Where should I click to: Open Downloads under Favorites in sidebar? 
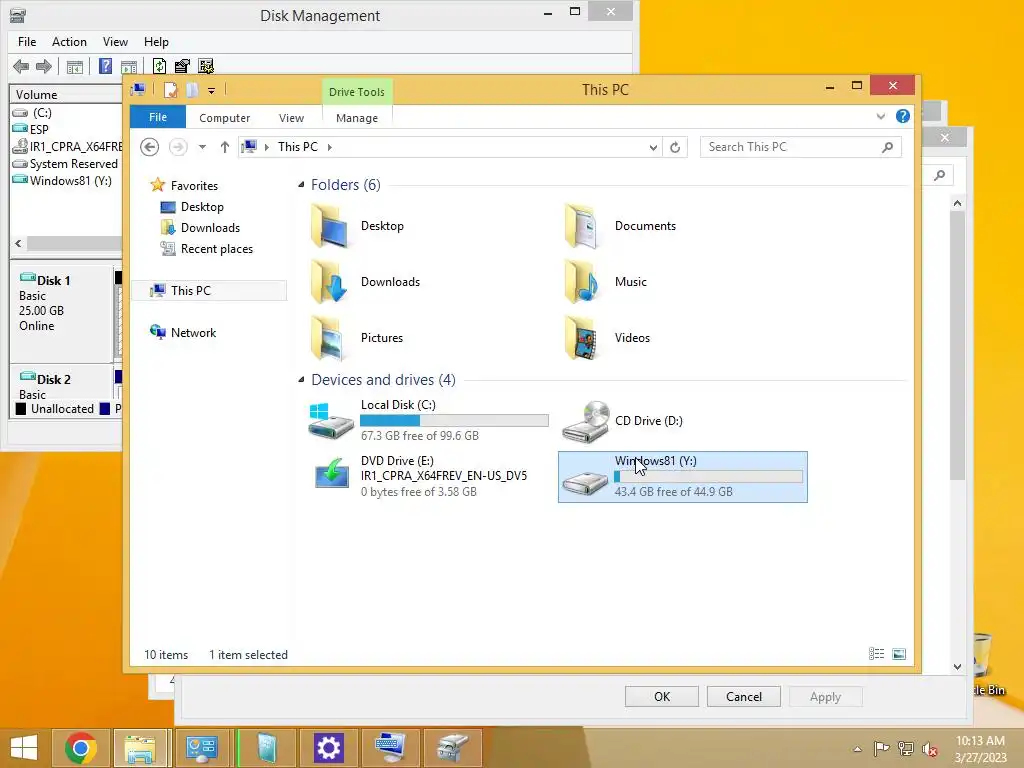click(210, 228)
